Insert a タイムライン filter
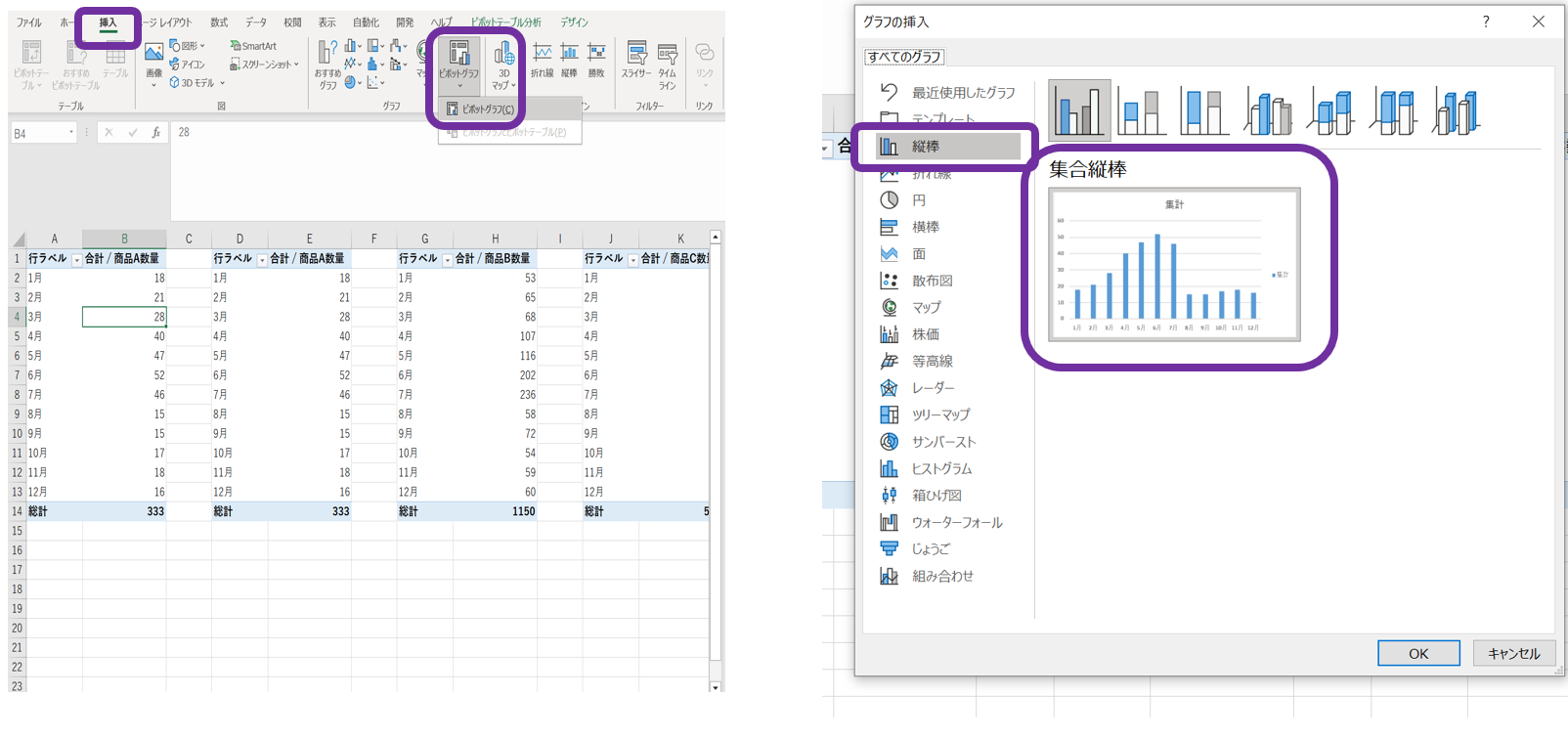Image resolution: width=1568 pixels, height=740 pixels. coord(668,65)
